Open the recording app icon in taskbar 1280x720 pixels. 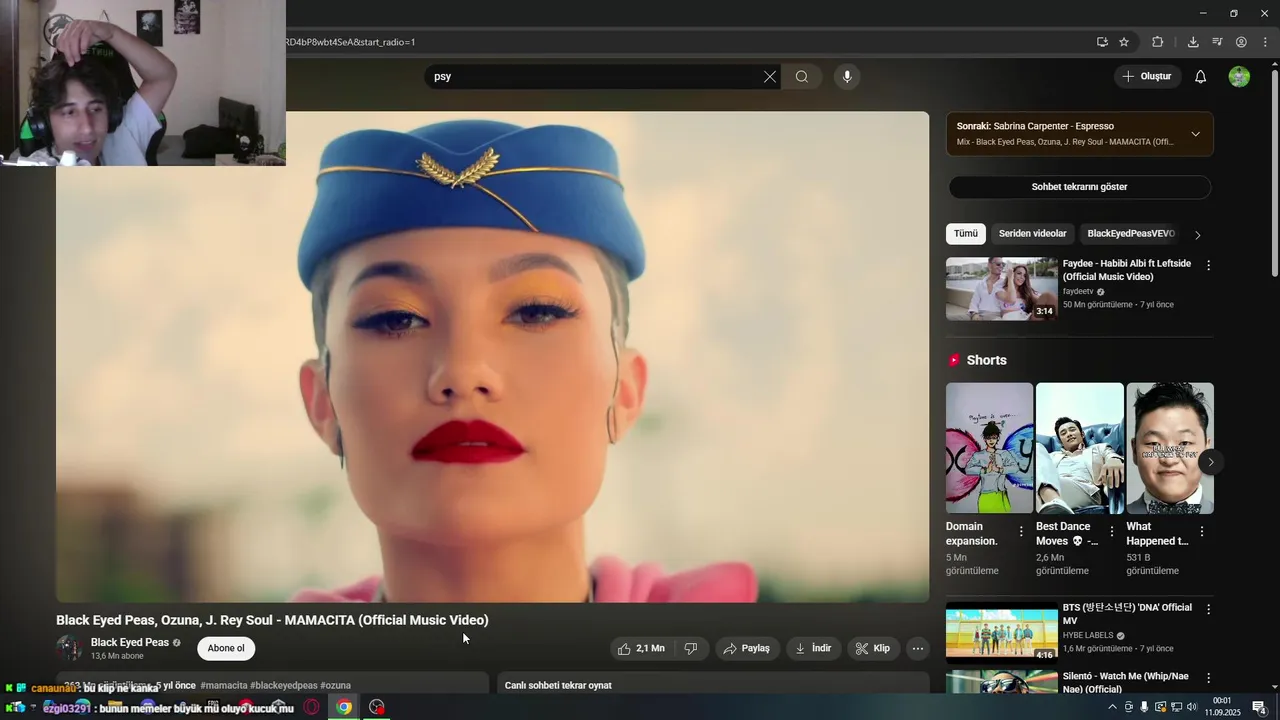(x=376, y=707)
